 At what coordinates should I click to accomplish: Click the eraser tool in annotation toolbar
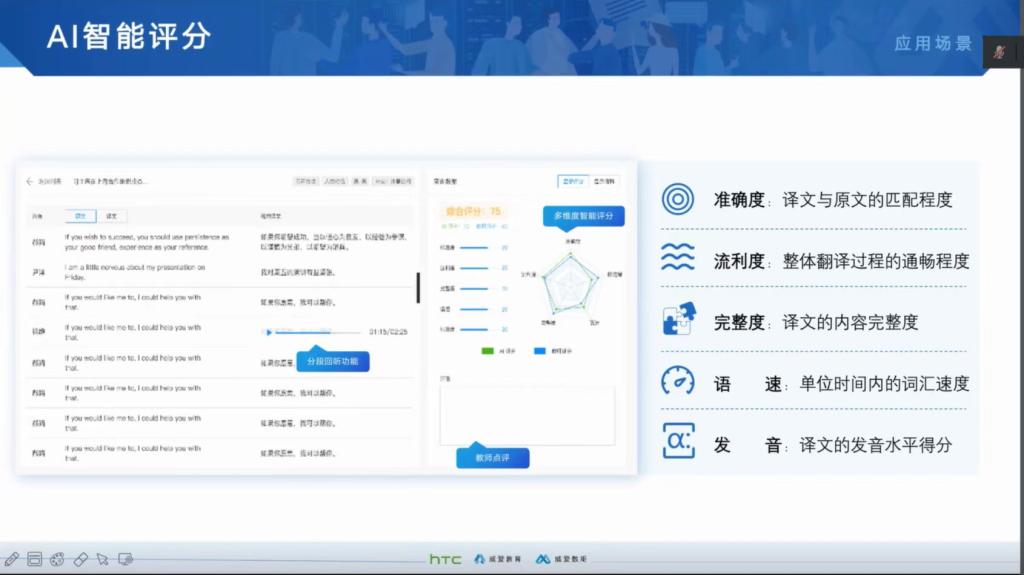coord(81,559)
